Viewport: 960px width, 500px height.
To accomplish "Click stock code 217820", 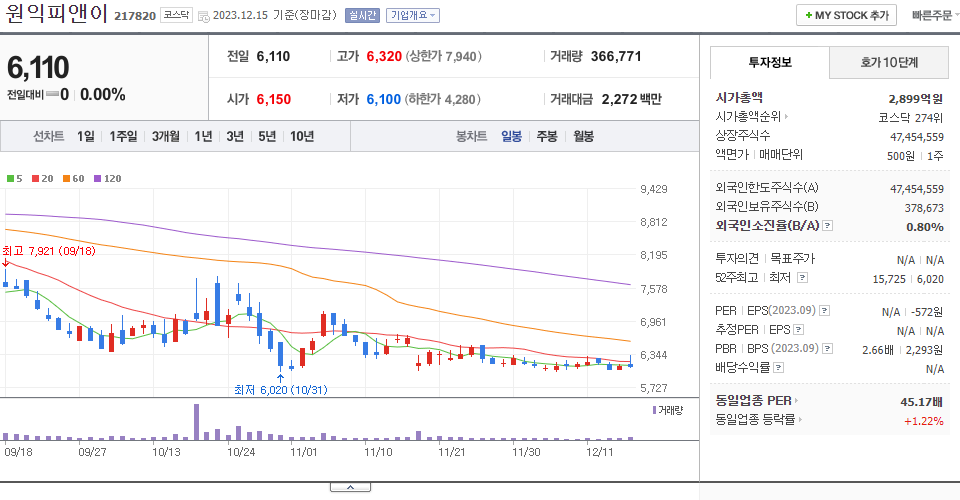I will (x=135, y=16).
